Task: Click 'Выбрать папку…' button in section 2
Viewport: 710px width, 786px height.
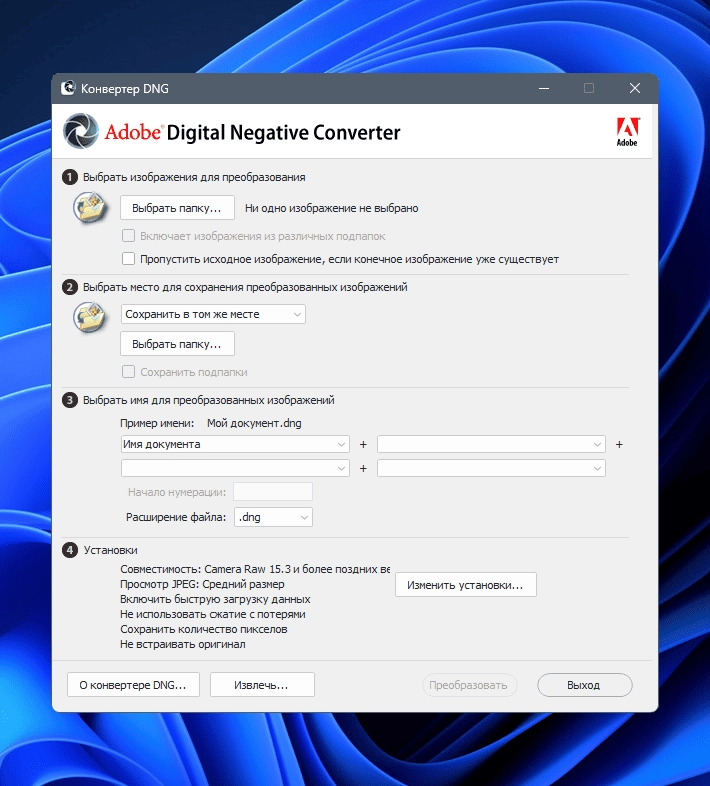Action: click(x=177, y=344)
